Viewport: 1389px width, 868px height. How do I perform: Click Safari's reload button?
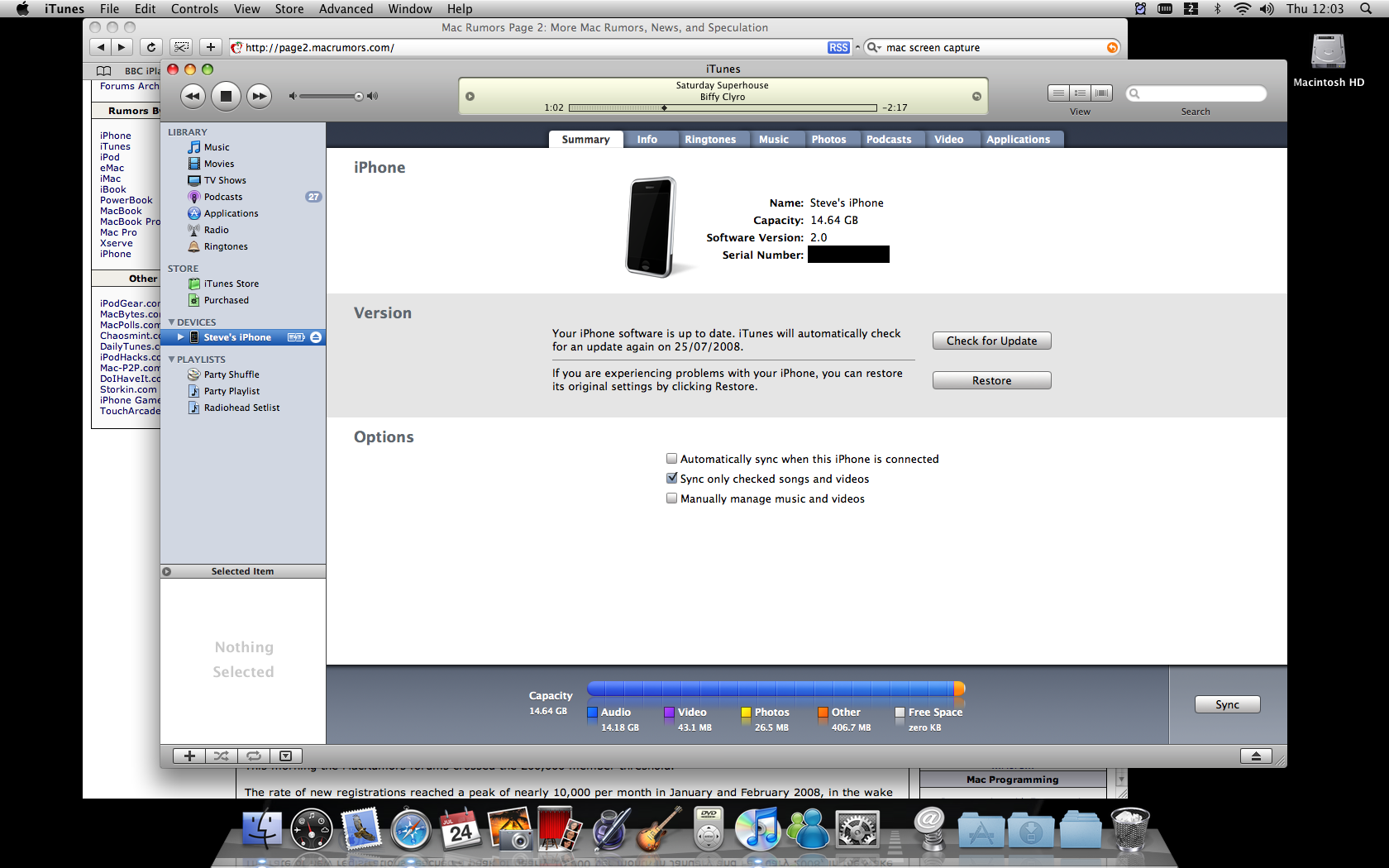(151, 47)
